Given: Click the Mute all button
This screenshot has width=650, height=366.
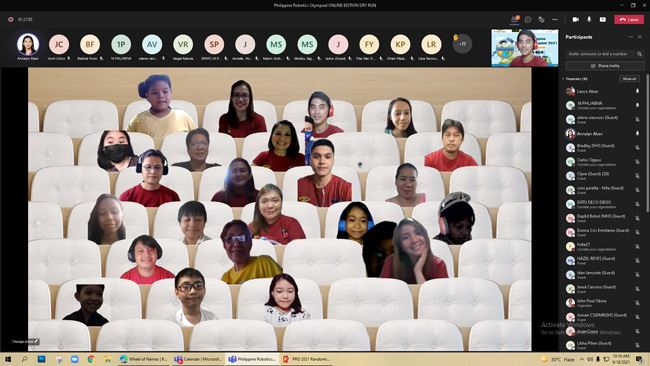Looking at the screenshot, I should [629, 78].
